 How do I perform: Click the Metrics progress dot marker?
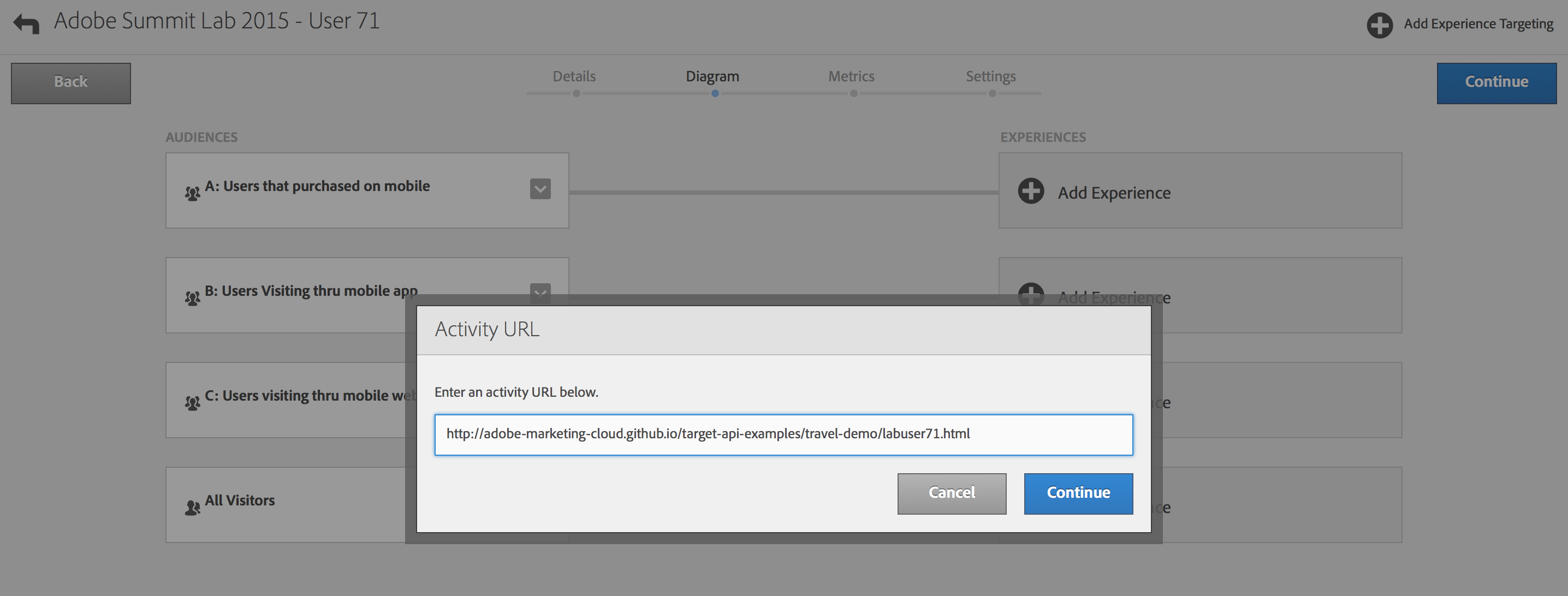(853, 94)
